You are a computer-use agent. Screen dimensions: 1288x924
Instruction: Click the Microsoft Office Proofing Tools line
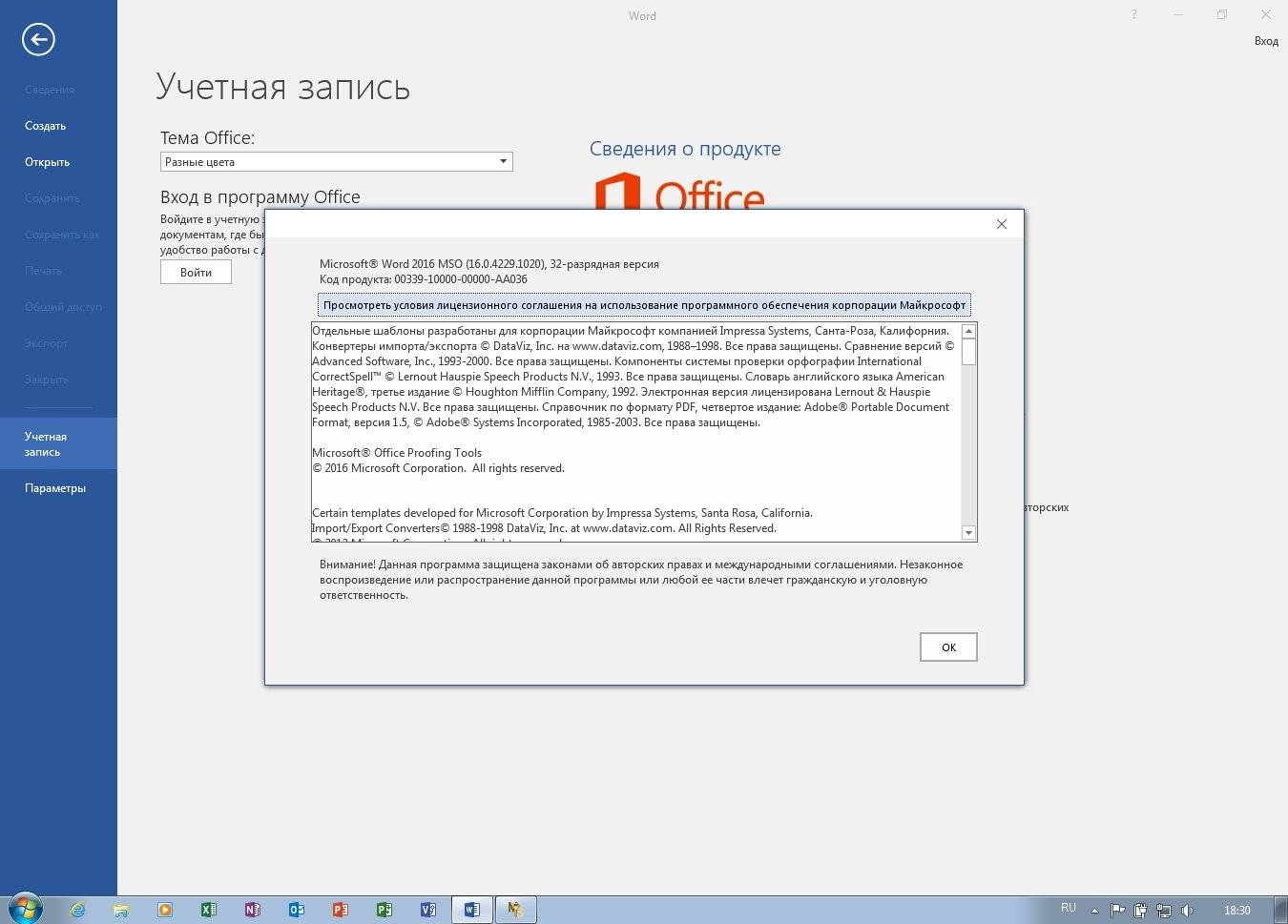click(x=397, y=453)
